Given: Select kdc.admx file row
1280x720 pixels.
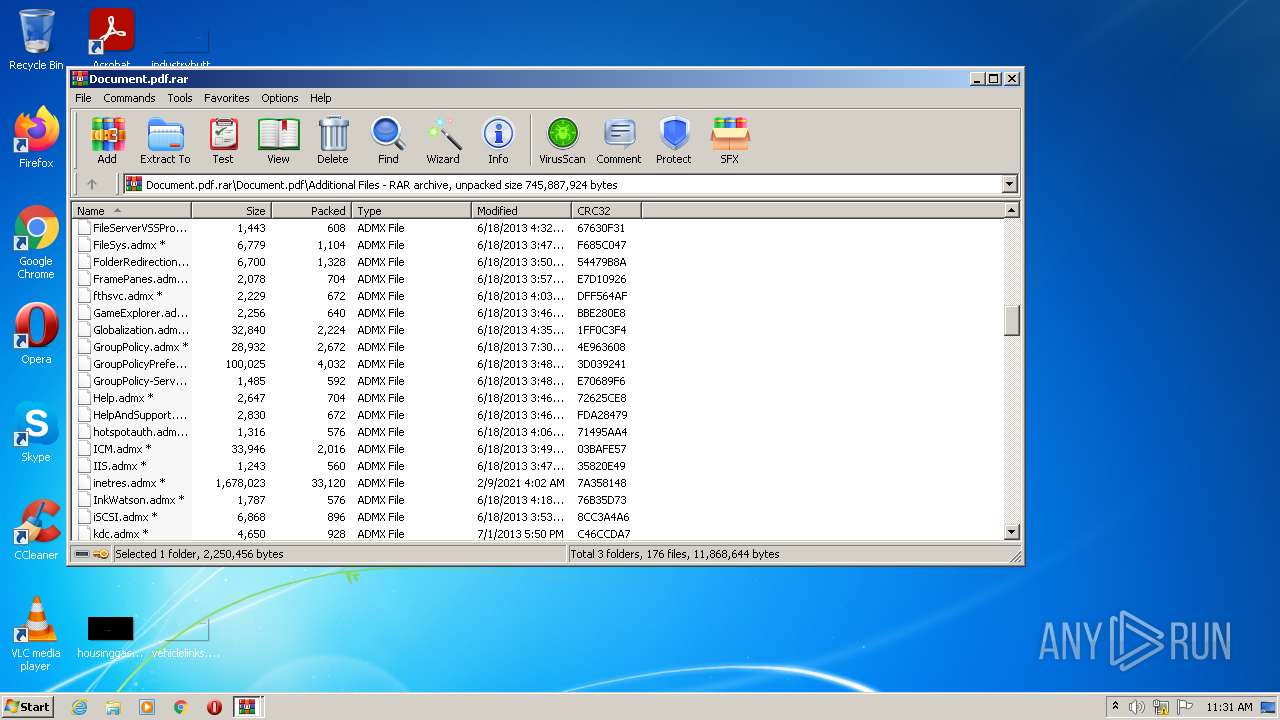Looking at the screenshot, I should 538,534.
